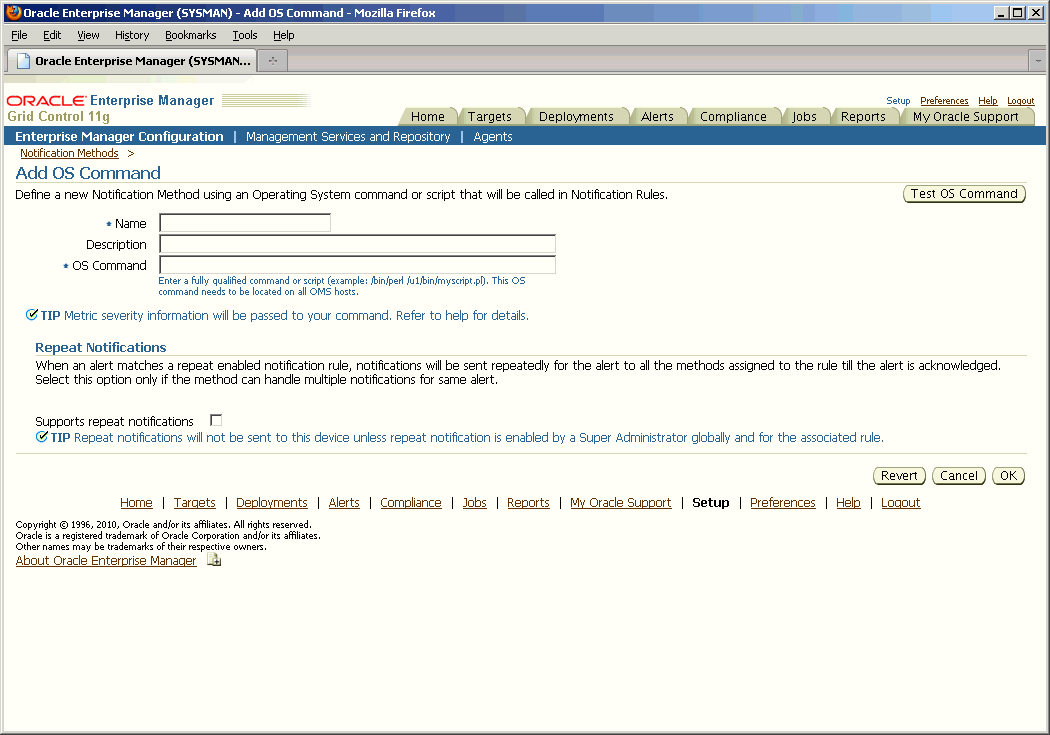The width and height of the screenshot is (1050, 735).
Task: Switch to the Jobs tab
Action: click(804, 116)
